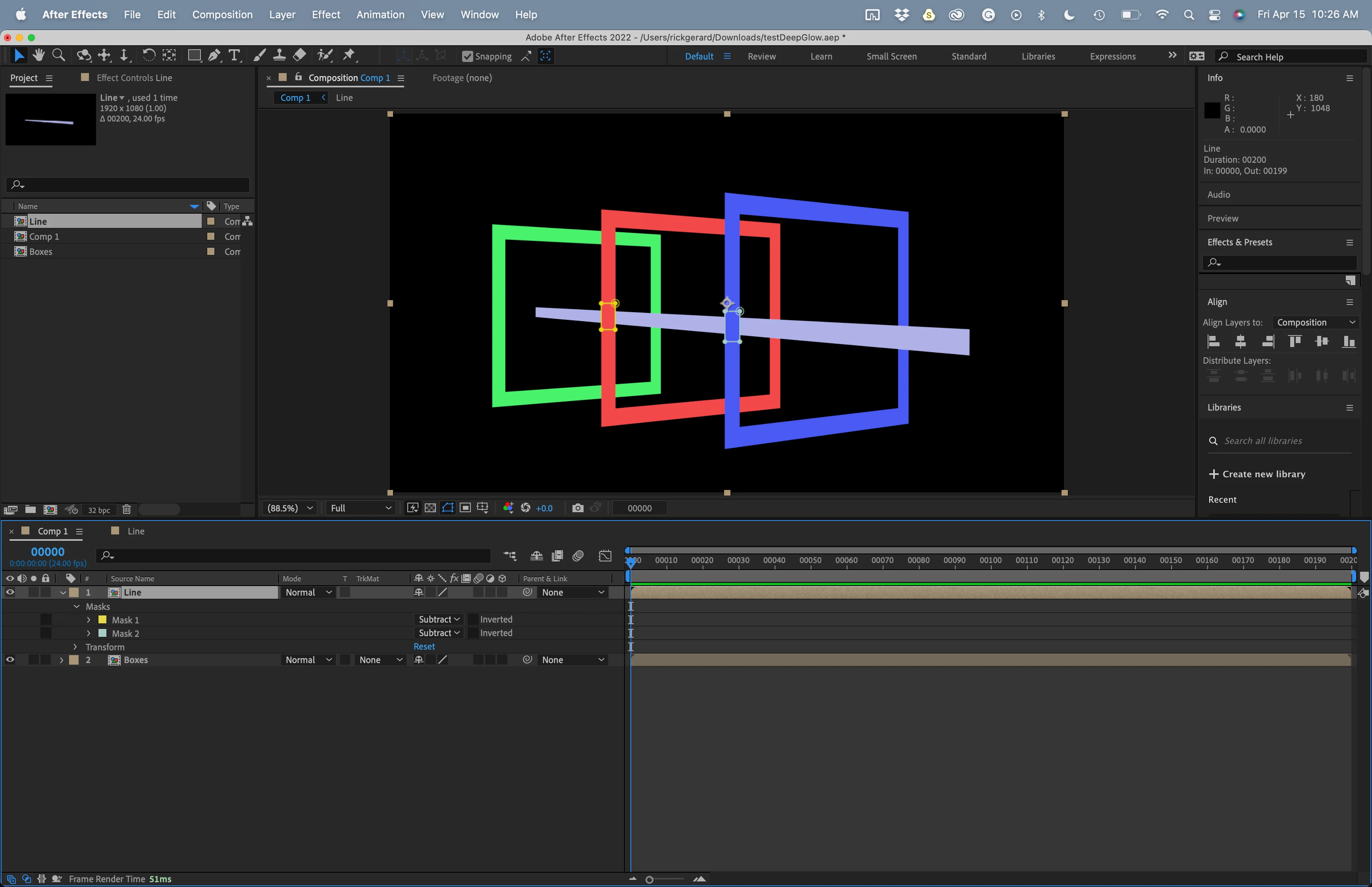Viewport: 1372px width, 887px height.
Task: Click the yellow Mask 1 color swatch
Action: pyautogui.click(x=102, y=620)
